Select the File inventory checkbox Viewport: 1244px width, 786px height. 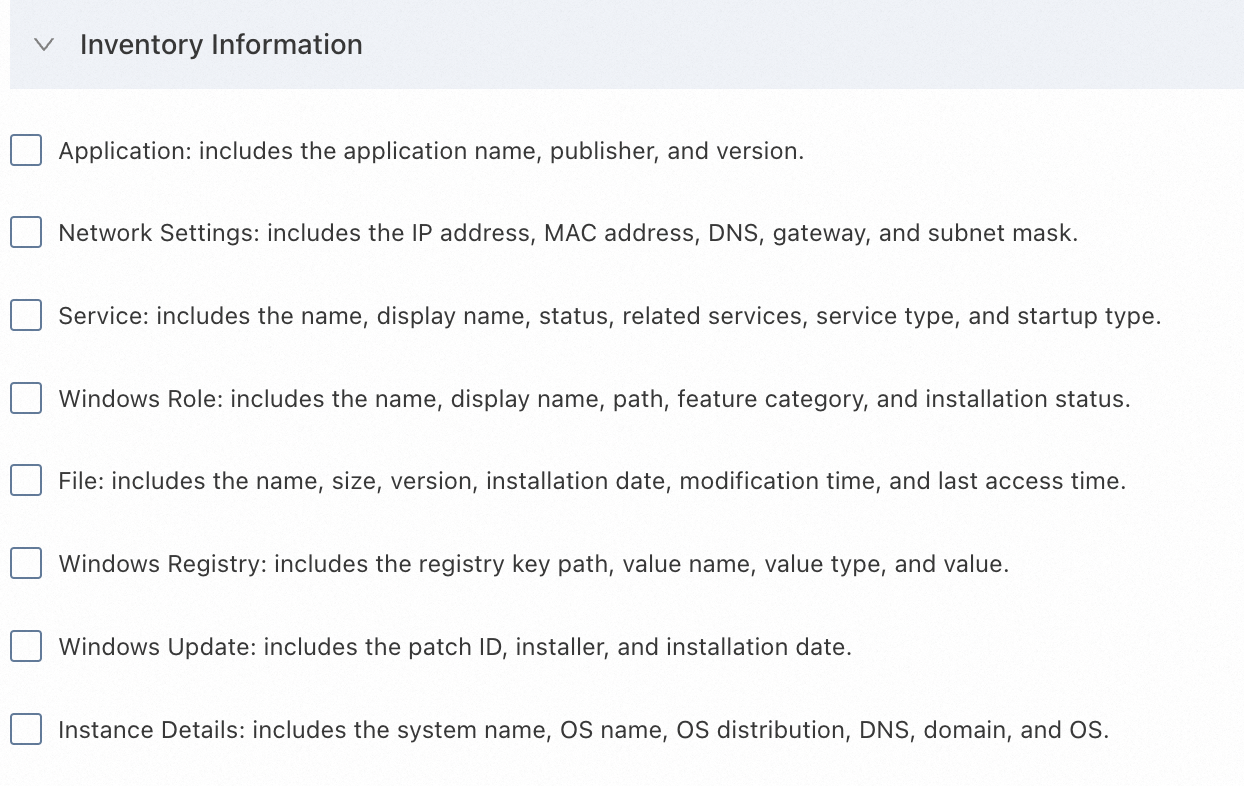(x=26, y=481)
